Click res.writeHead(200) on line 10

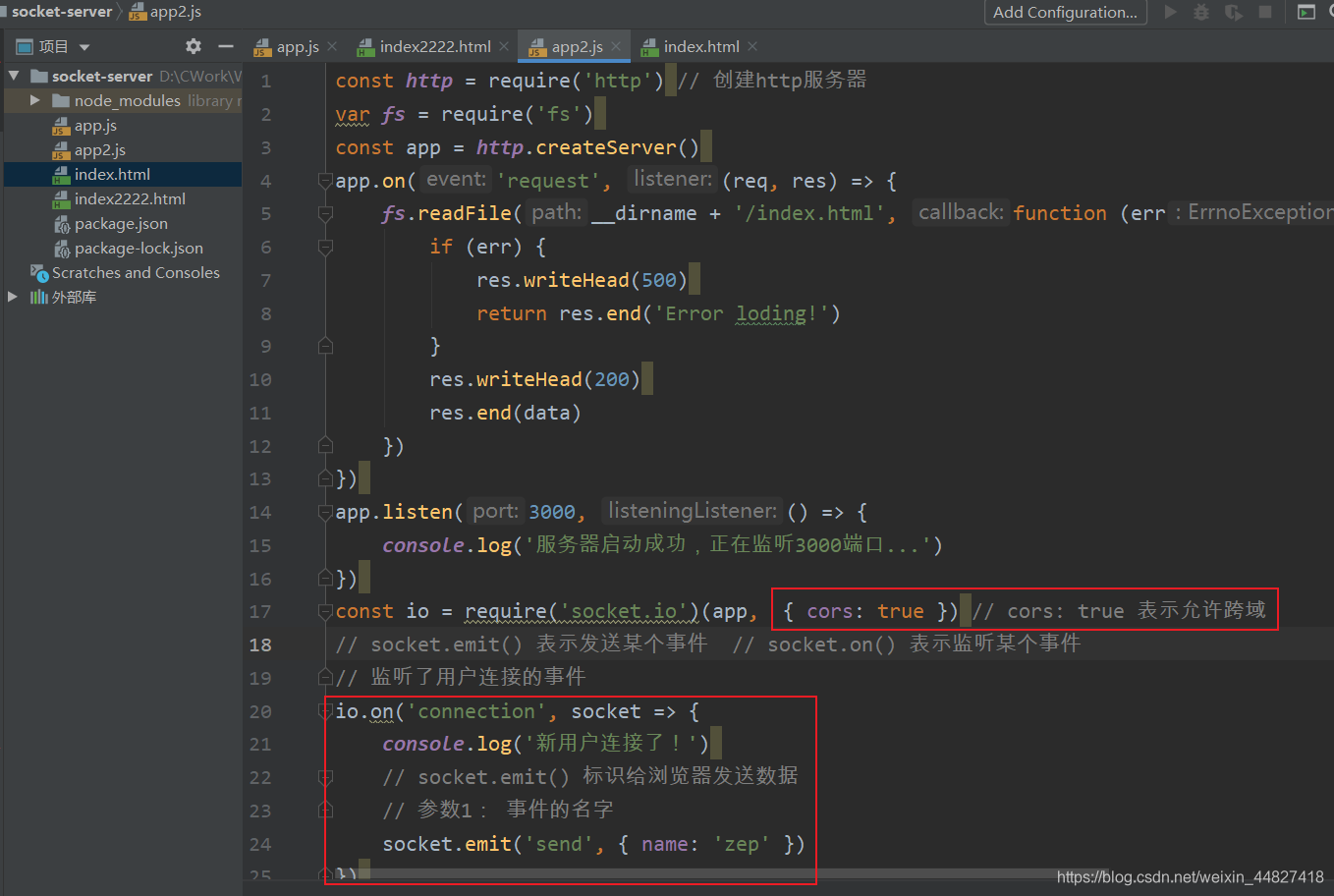(x=534, y=379)
